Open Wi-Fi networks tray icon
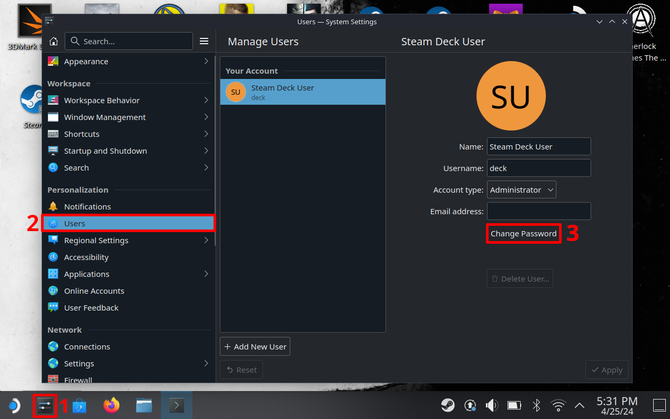The width and height of the screenshot is (670, 419). (558, 405)
